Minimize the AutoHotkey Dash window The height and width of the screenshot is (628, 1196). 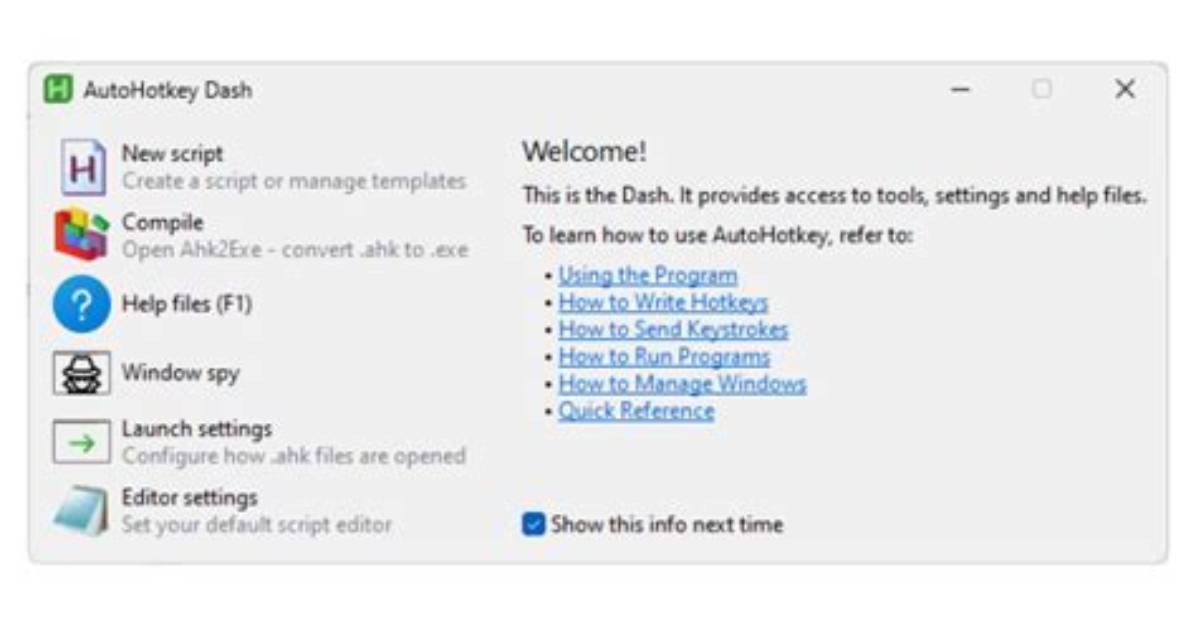click(960, 89)
